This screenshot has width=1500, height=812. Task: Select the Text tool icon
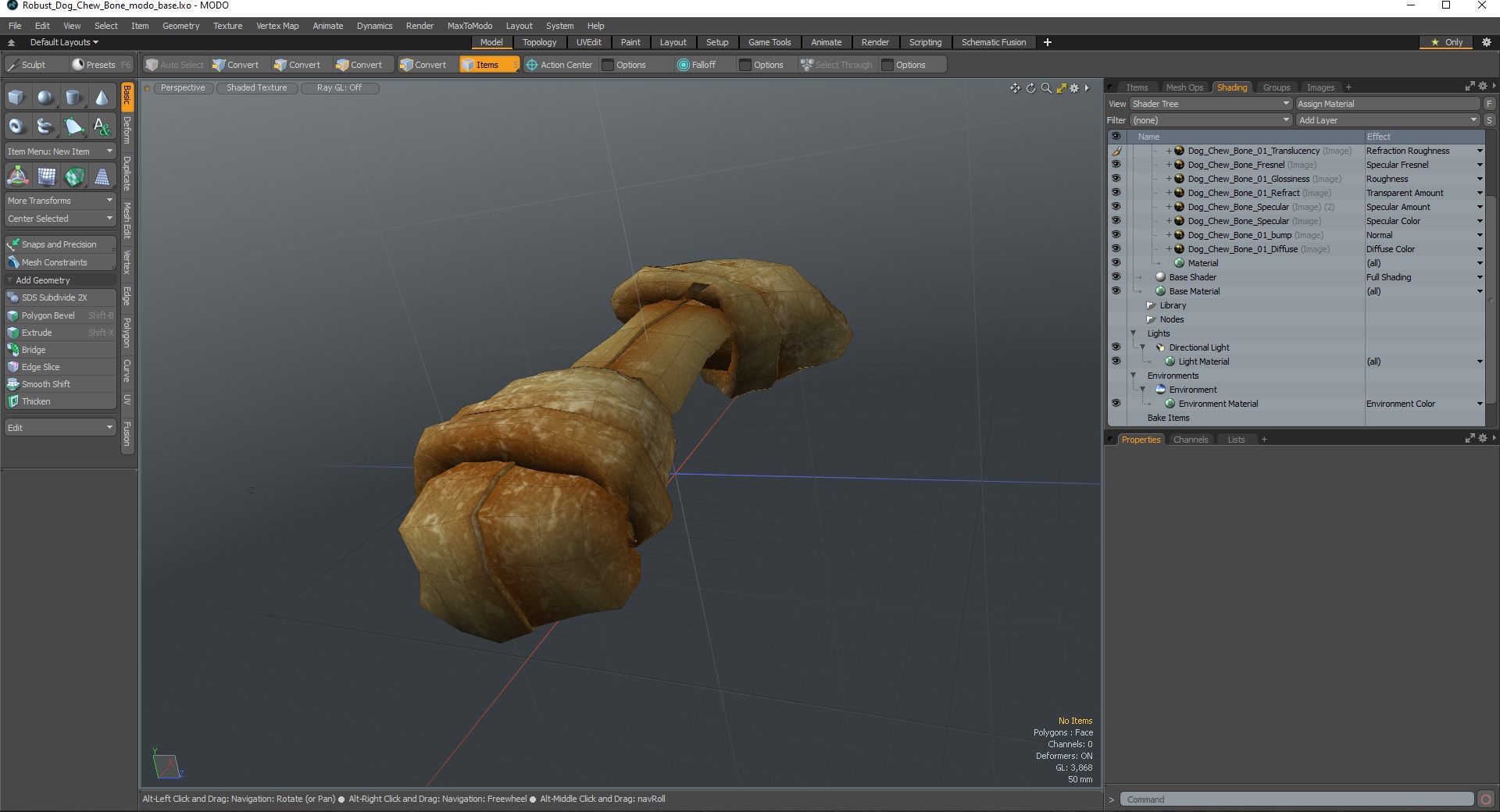coord(102,126)
